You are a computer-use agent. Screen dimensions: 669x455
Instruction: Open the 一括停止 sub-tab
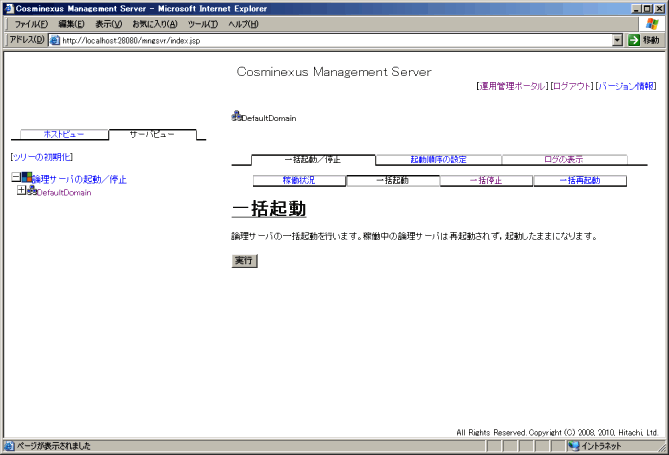pos(486,181)
